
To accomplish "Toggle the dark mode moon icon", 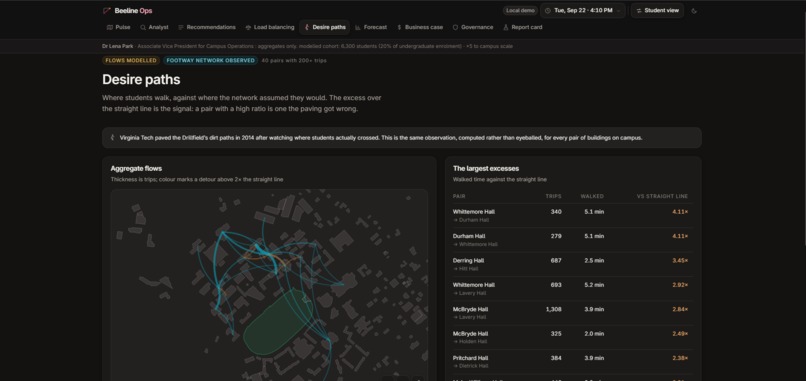I will (x=694, y=11).
